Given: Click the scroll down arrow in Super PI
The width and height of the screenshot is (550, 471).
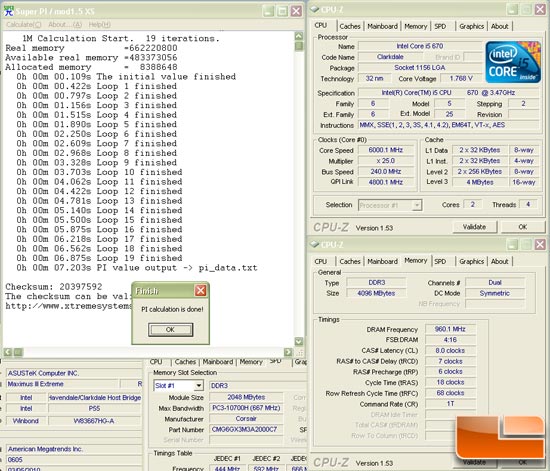Looking at the screenshot, I should [x=299, y=341].
